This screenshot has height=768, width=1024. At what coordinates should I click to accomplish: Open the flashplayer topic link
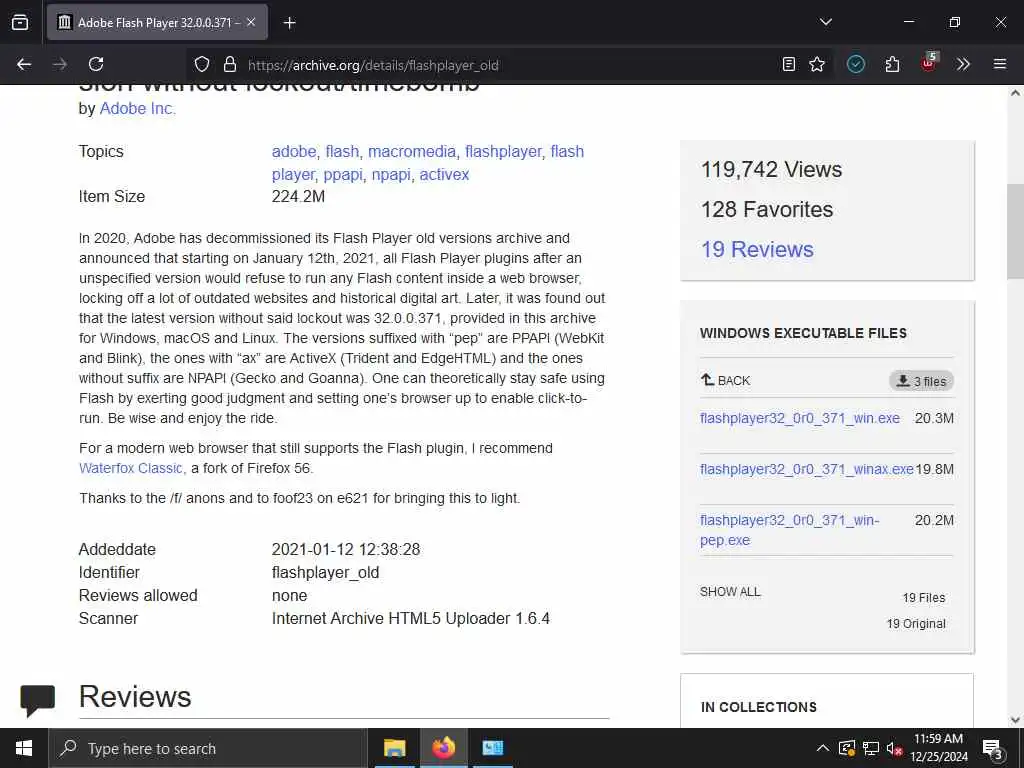503,152
